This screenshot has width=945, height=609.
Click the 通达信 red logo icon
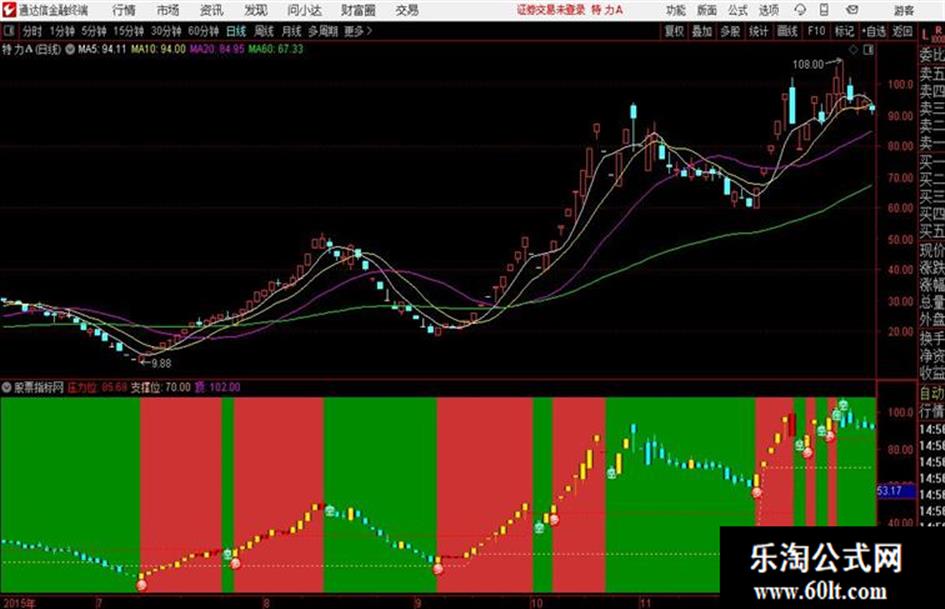[9, 10]
